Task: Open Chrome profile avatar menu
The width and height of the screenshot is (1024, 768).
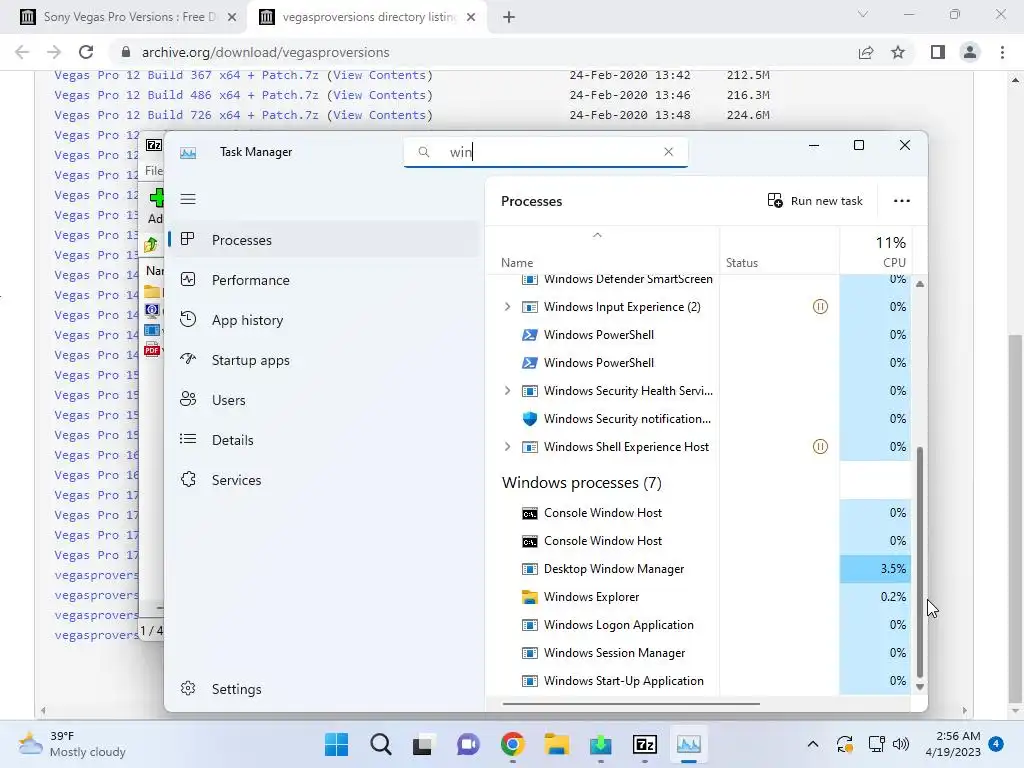Action: [x=970, y=52]
